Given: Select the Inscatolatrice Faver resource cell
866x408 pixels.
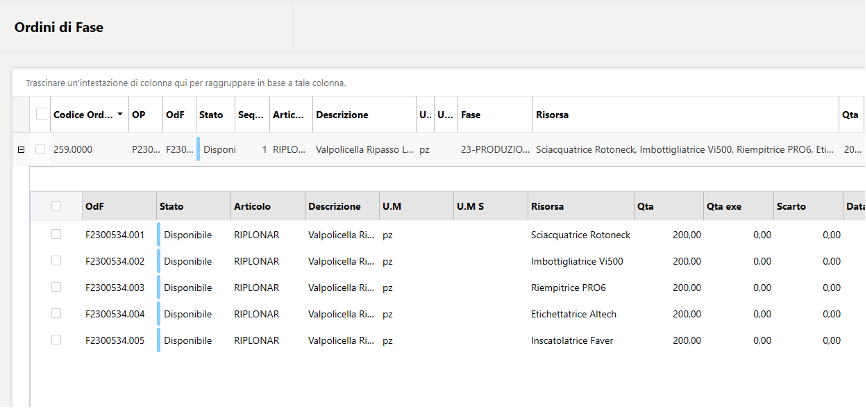Looking at the screenshot, I should tap(572, 341).
